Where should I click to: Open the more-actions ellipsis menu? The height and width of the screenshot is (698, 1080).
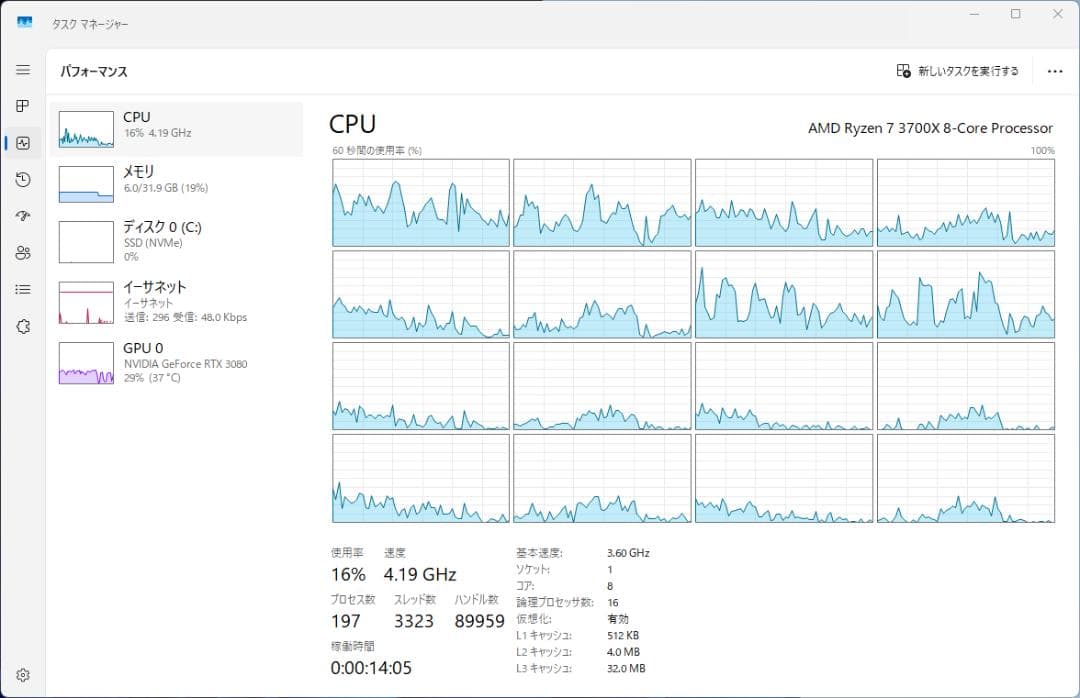(x=1054, y=71)
